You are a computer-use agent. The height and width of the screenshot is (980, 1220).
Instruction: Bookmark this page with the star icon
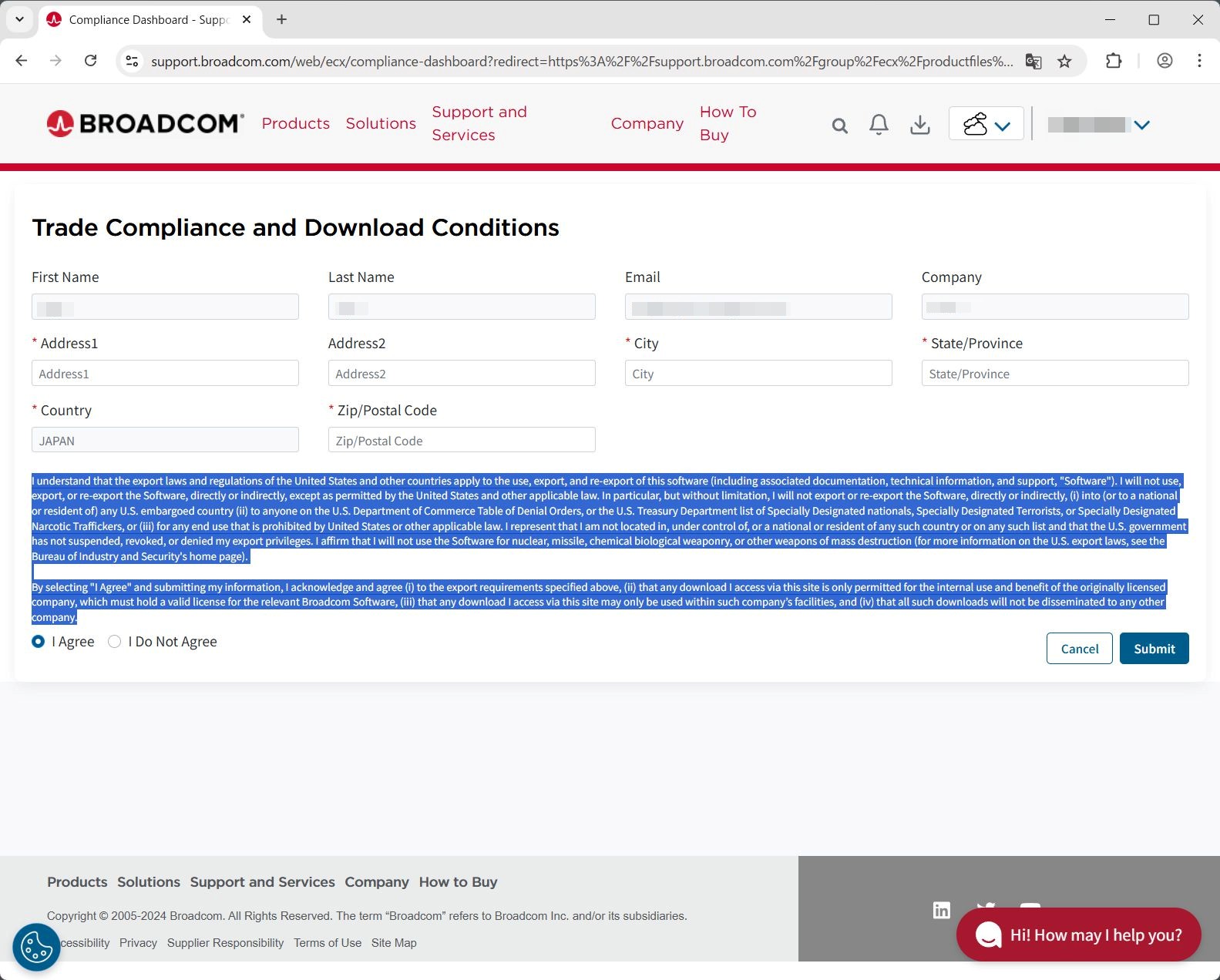[x=1064, y=62]
